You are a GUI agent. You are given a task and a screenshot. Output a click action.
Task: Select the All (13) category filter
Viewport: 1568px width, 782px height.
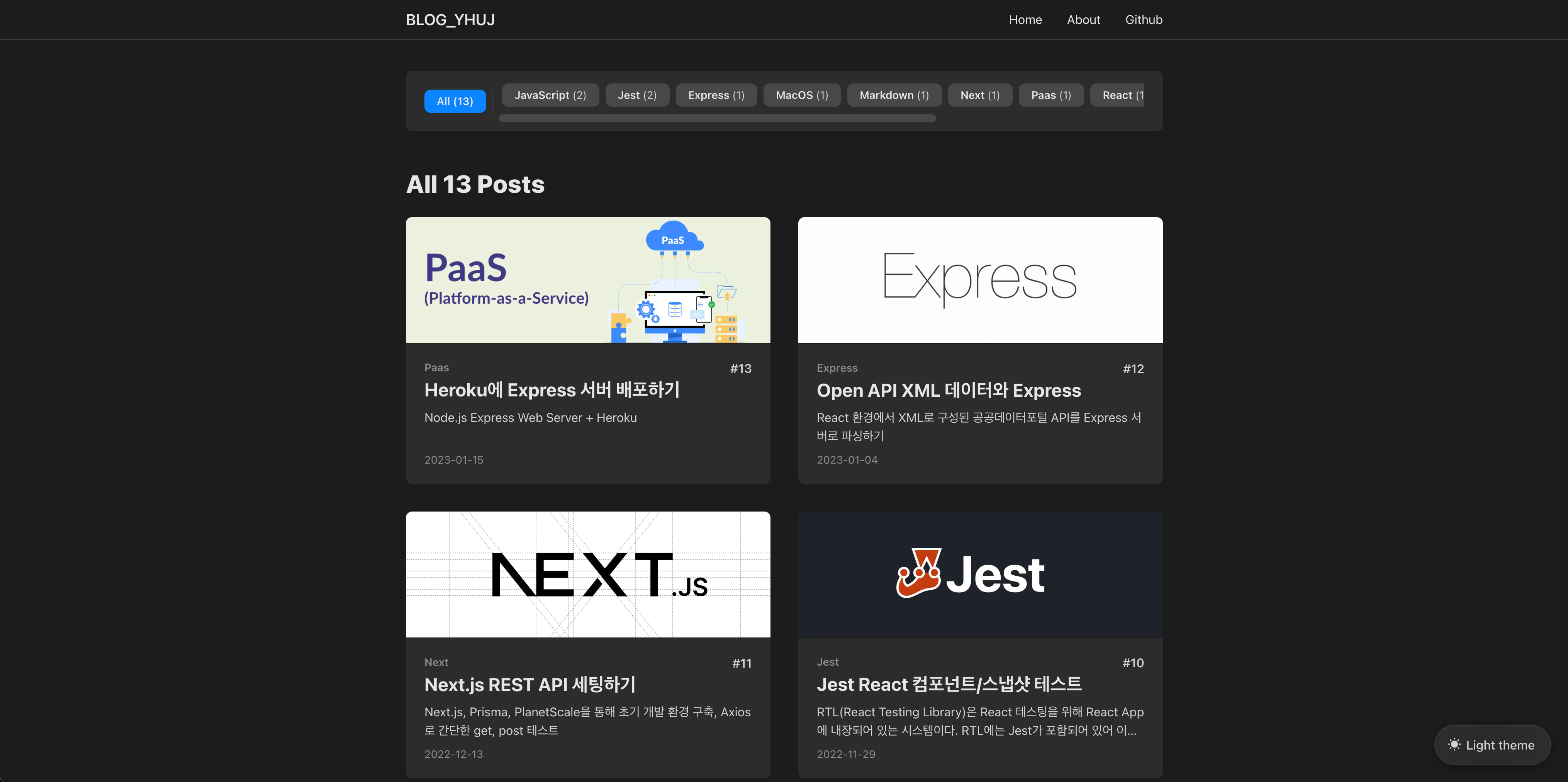(455, 101)
